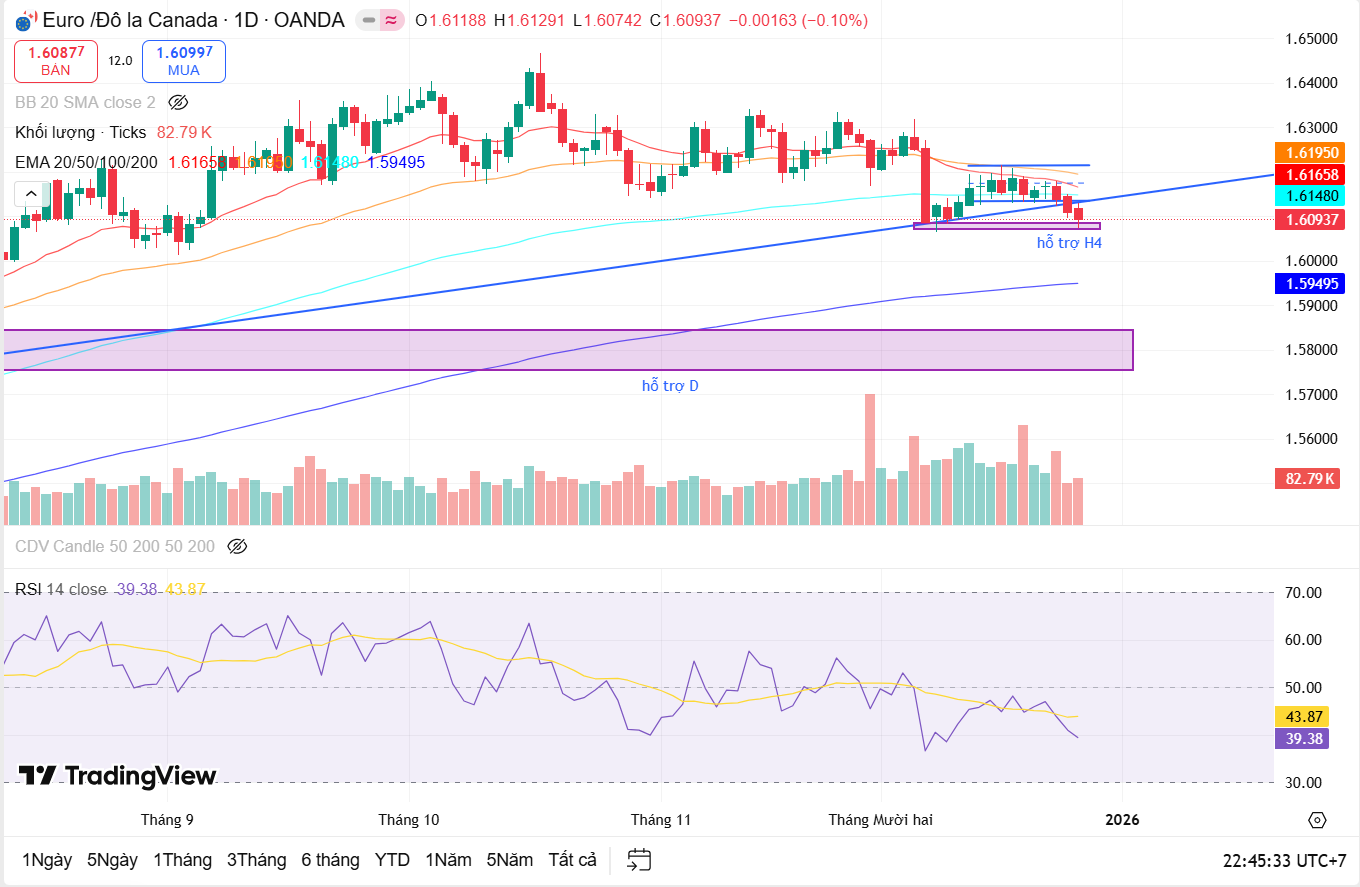The height and width of the screenshot is (887, 1360).
Task: Open chart settings hexagon gear icon
Action: coord(1317,820)
